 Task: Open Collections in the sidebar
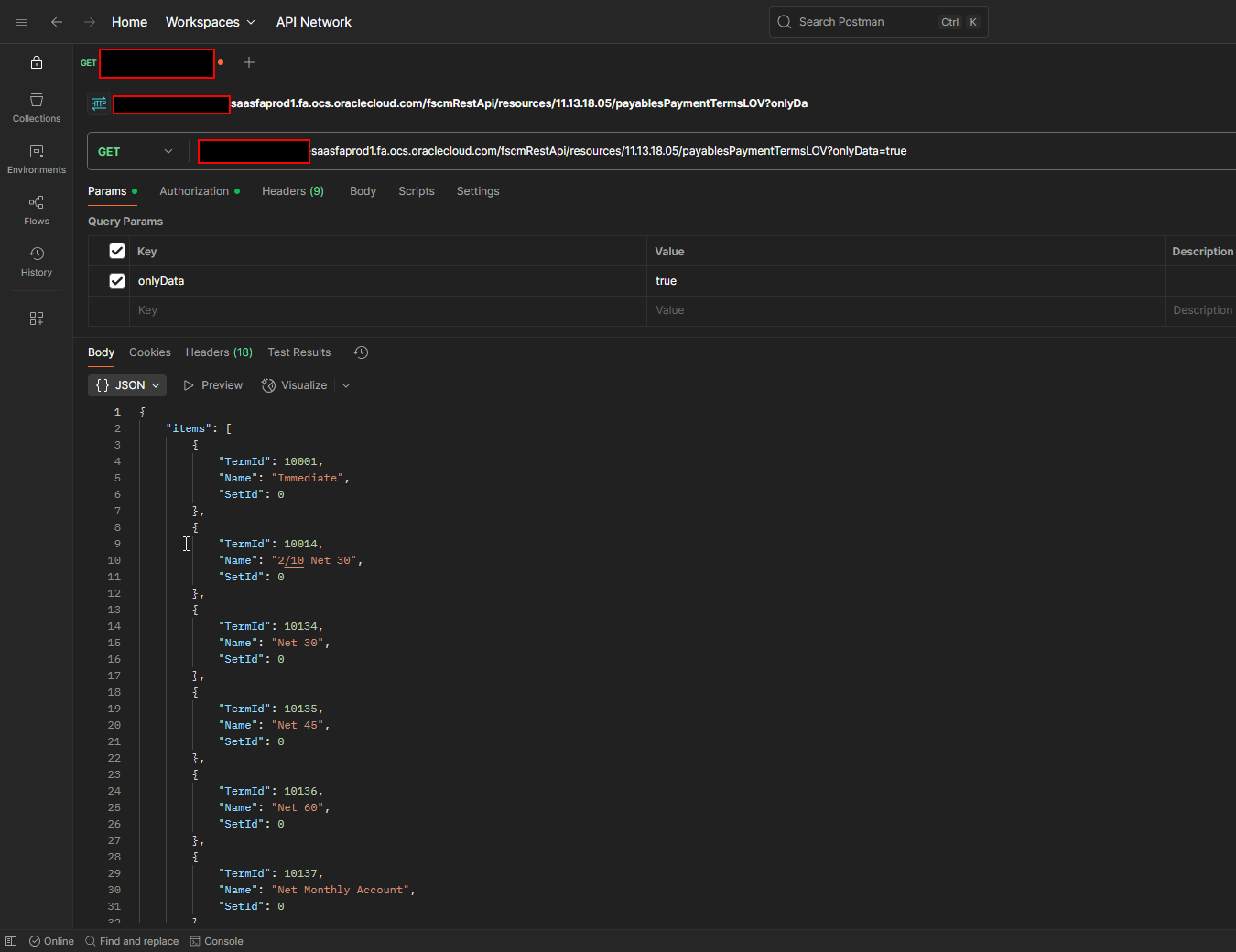[x=37, y=108]
